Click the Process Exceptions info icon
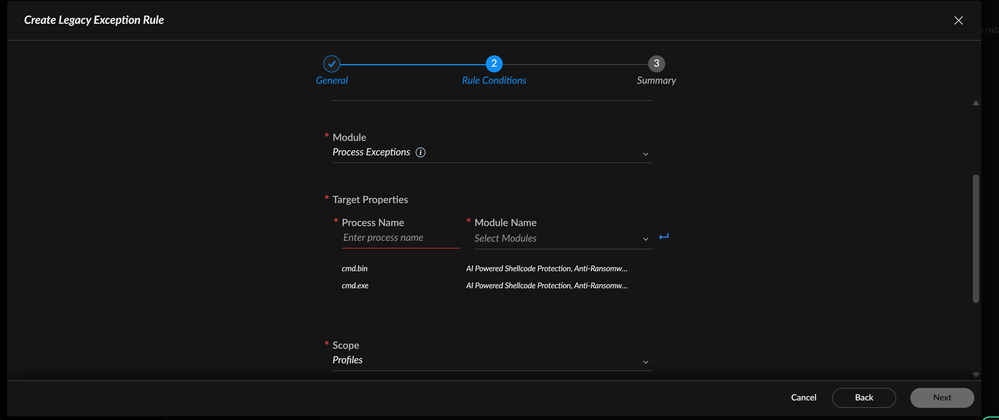Viewport: 999px width, 420px height. click(x=421, y=153)
